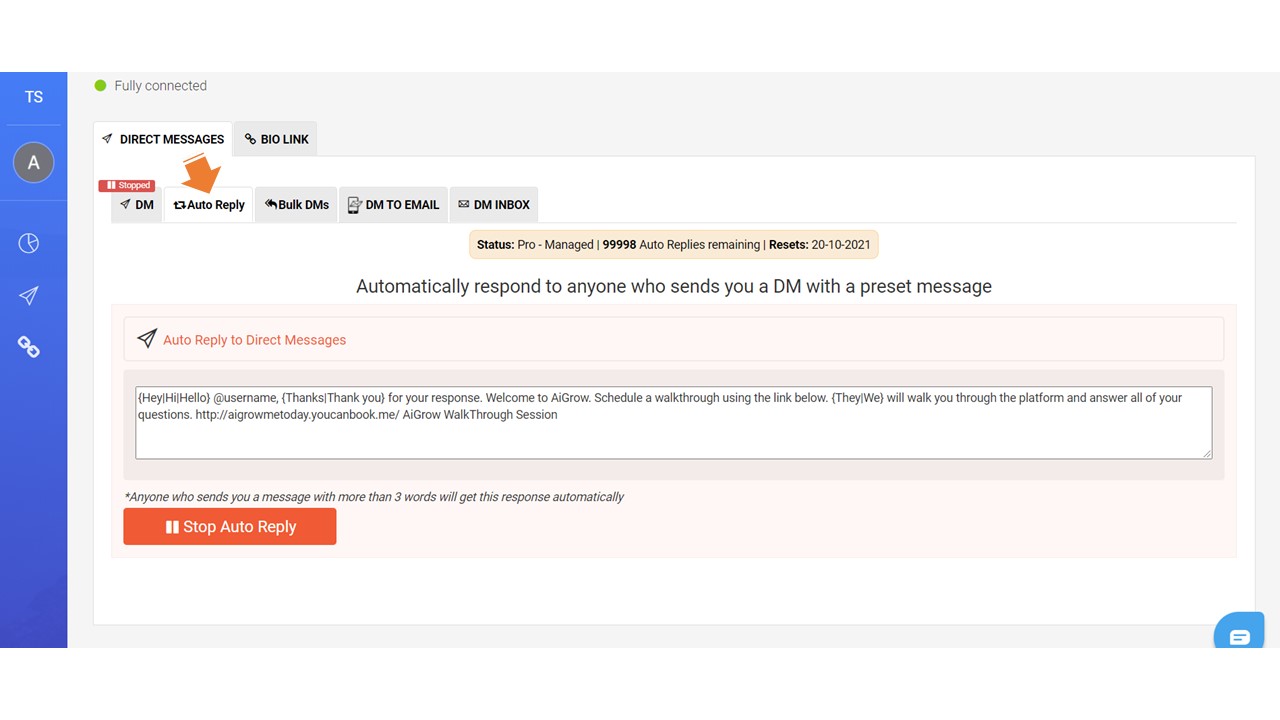Select the Auto Reply tab
The image size is (1280, 720).
click(x=209, y=205)
